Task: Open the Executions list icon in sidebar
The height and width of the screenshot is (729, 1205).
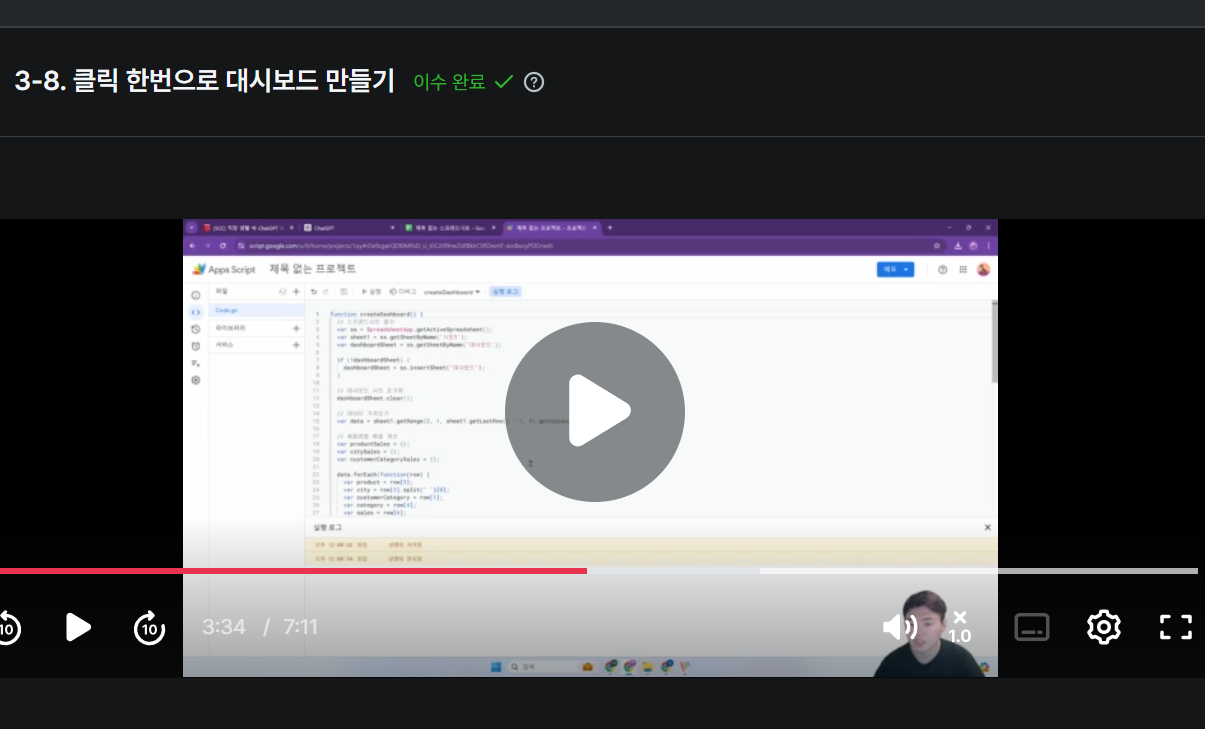Action: pos(196,363)
